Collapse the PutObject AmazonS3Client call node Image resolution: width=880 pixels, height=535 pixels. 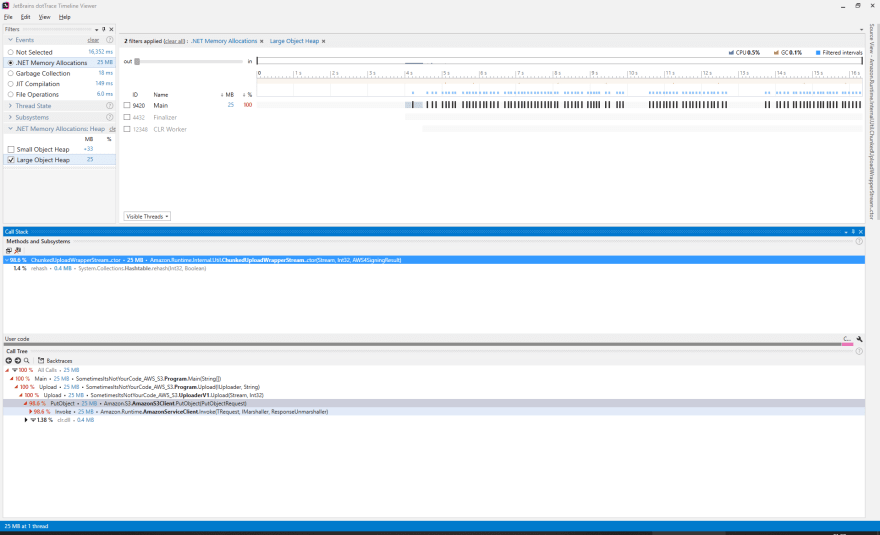25,404
